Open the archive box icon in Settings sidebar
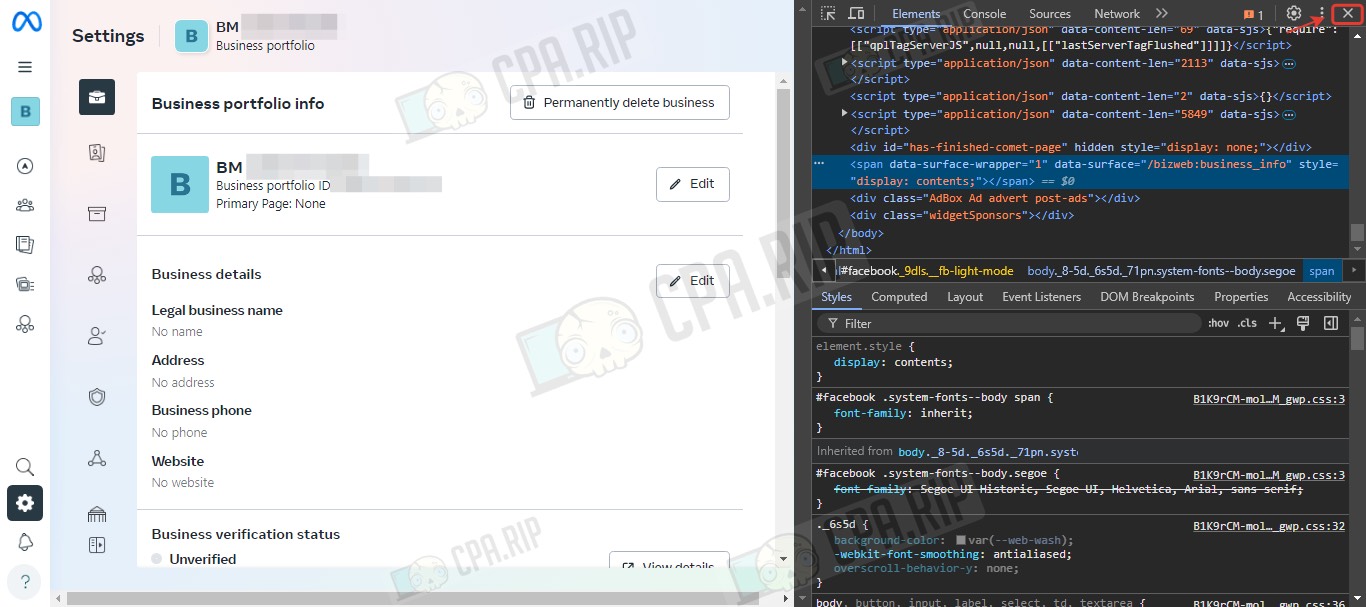 click(97, 214)
